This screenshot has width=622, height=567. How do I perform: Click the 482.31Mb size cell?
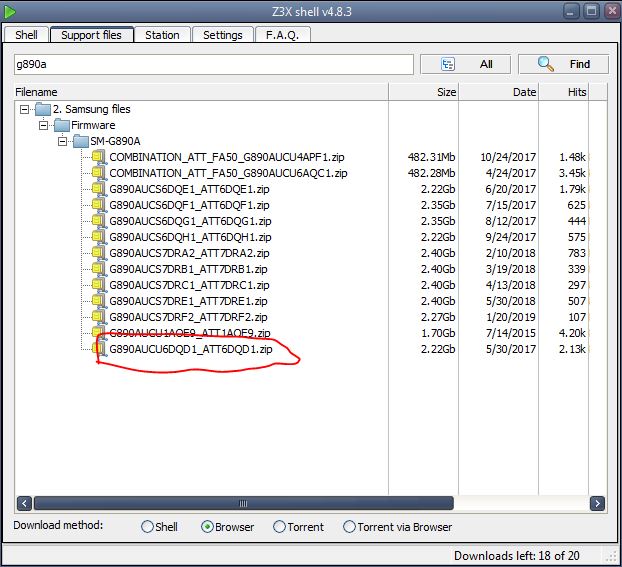click(431, 157)
